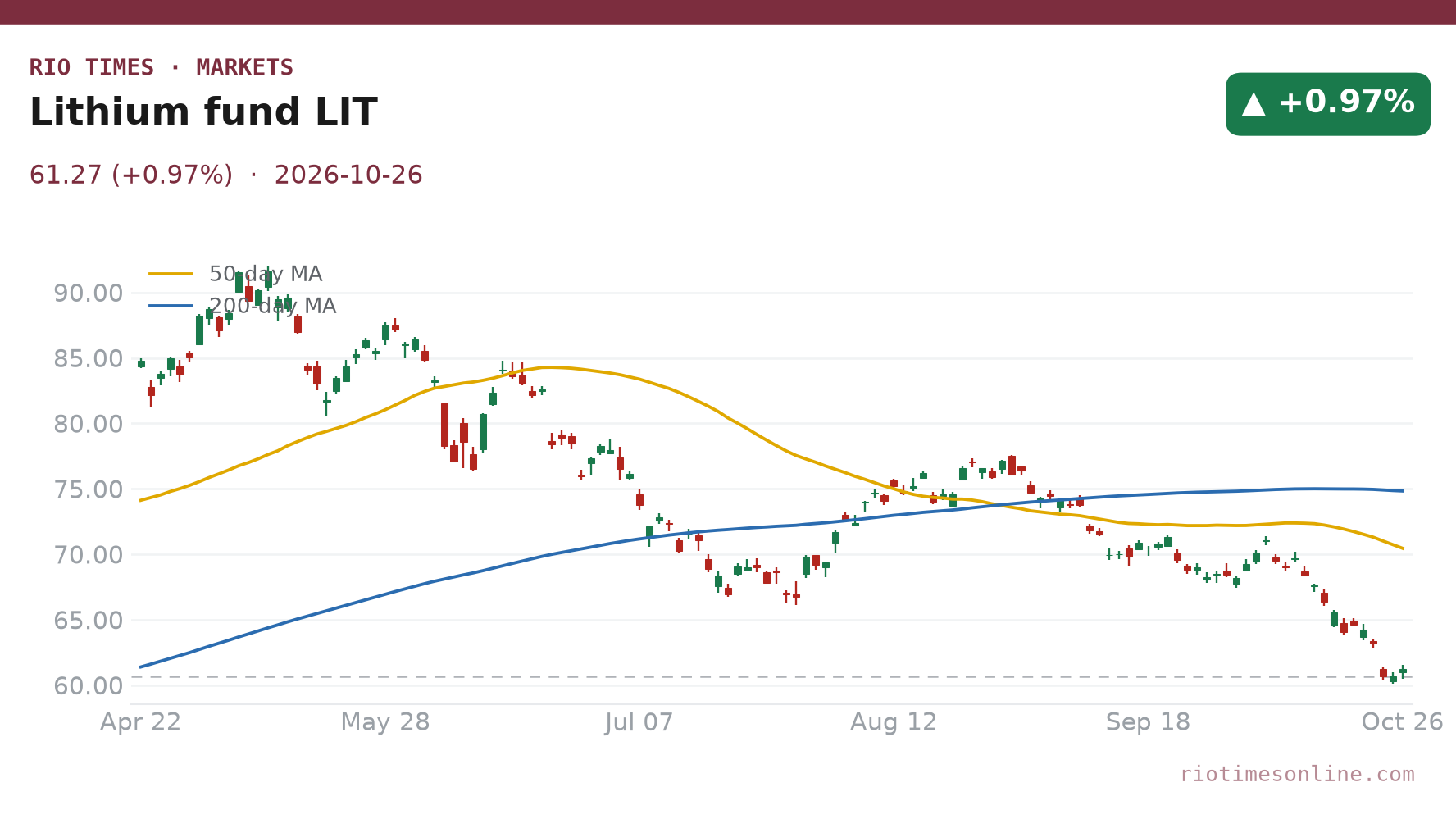
Task: Click the 60.00 y-axis label
Action: coord(89,686)
